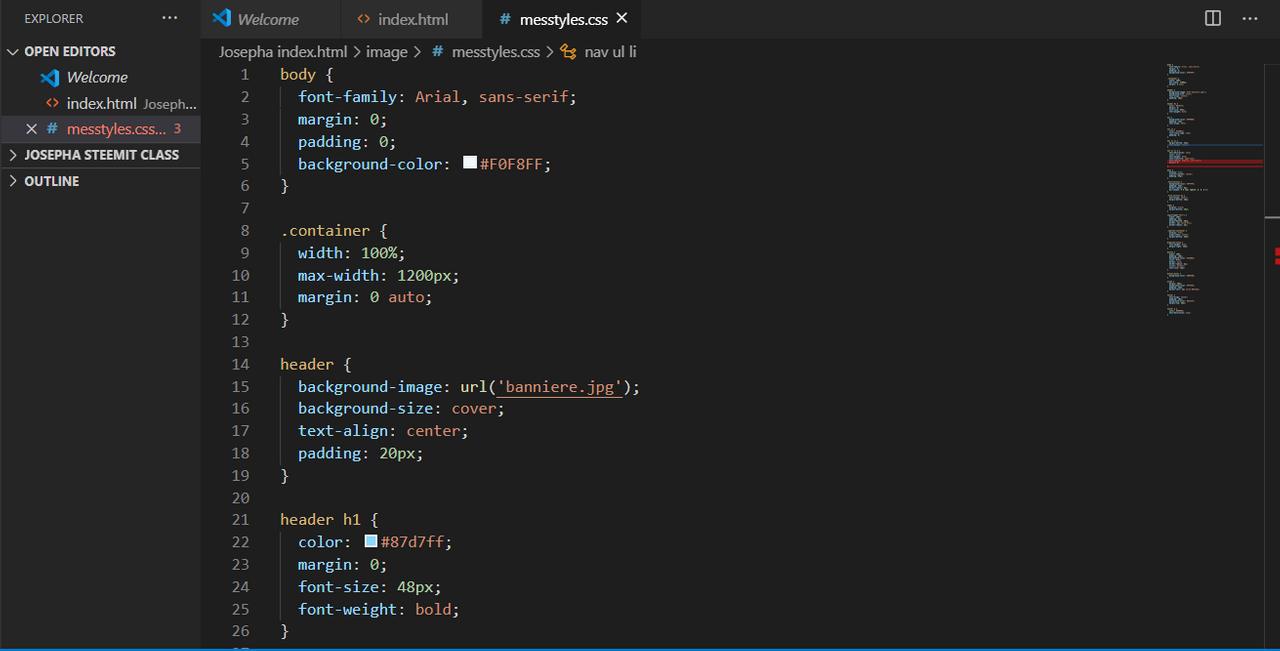Click the Josepha index.html breadcrumb segment

coord(283,52)
